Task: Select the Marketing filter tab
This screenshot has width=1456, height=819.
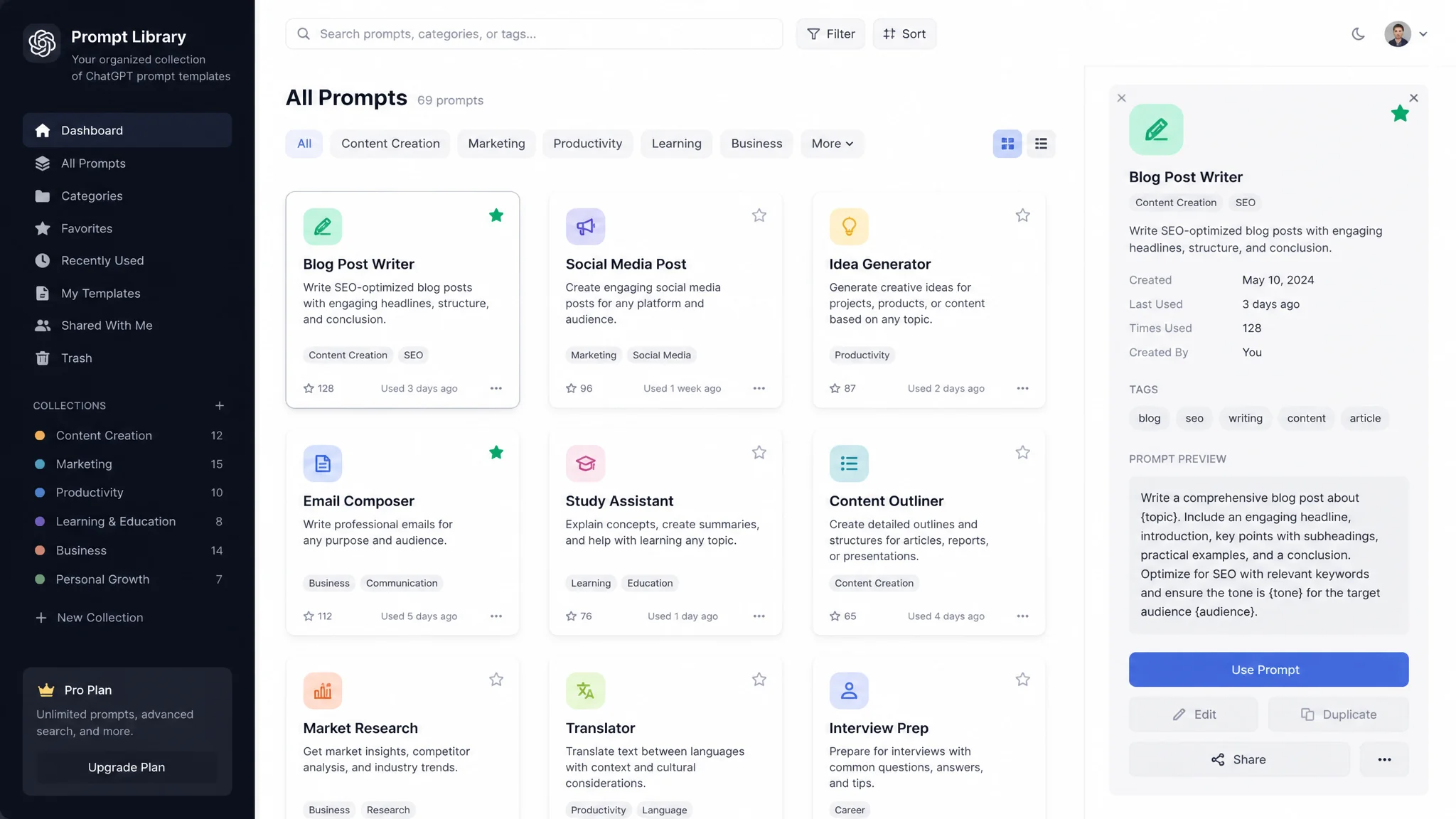Action: (x=496, y=144)
